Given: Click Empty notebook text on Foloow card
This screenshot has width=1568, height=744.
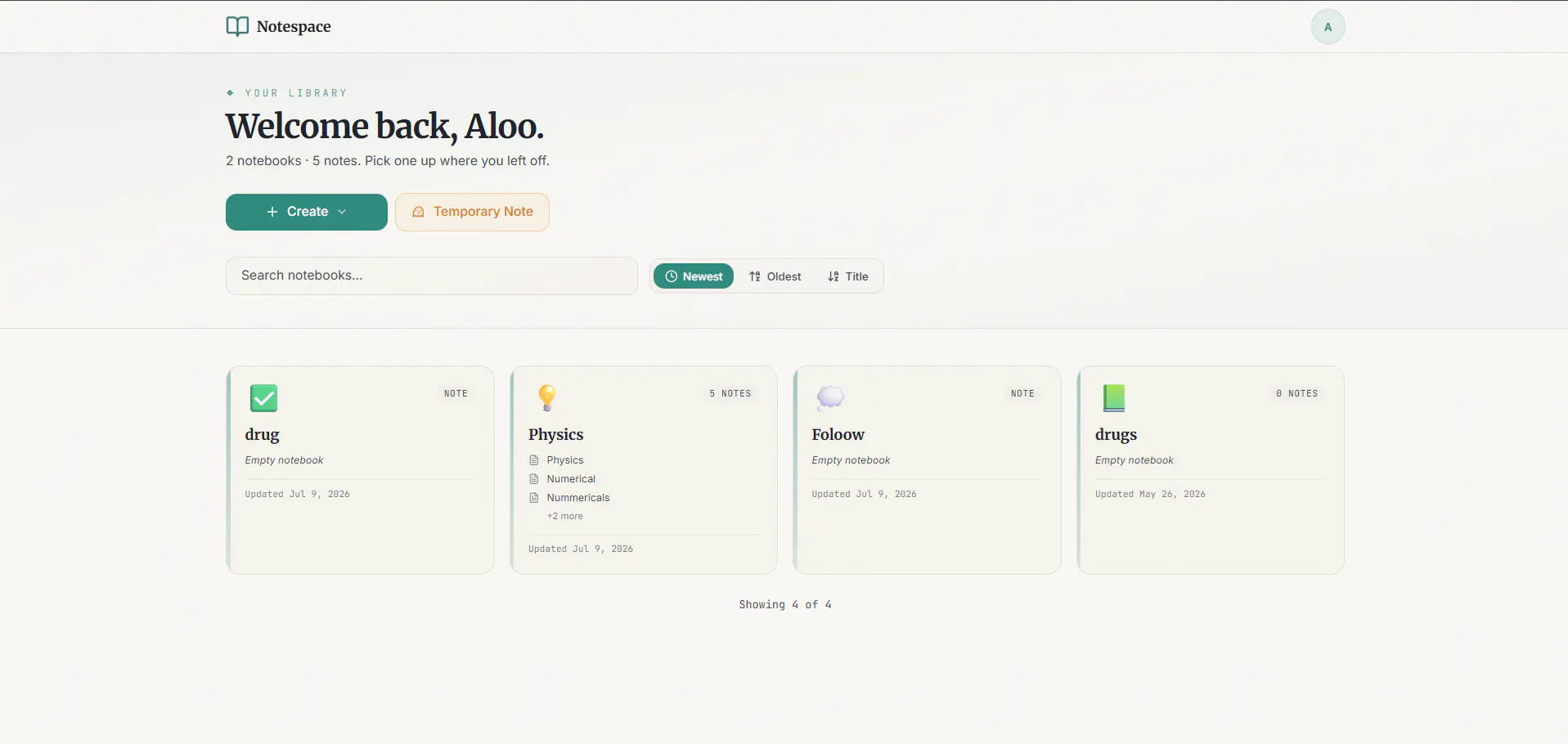Looking at the screenshot, I should click(851, 460).
